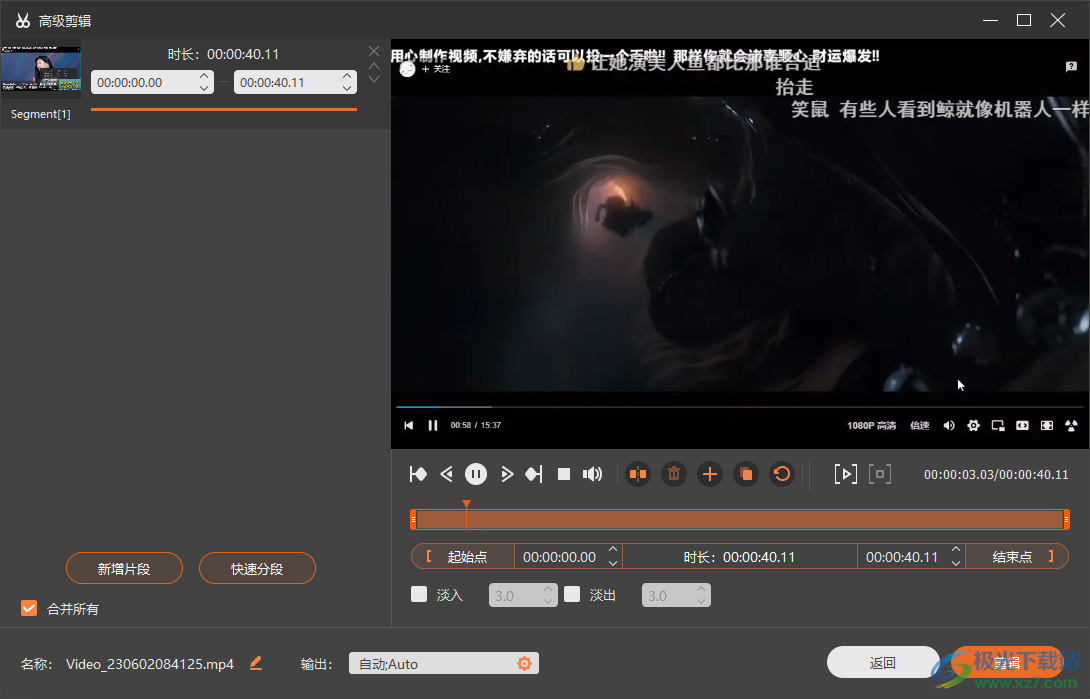Image resolution: width=1090 pixels, height=699 pixels.
Task: Click the segment list end time field
Action: [x=295, y=82]
